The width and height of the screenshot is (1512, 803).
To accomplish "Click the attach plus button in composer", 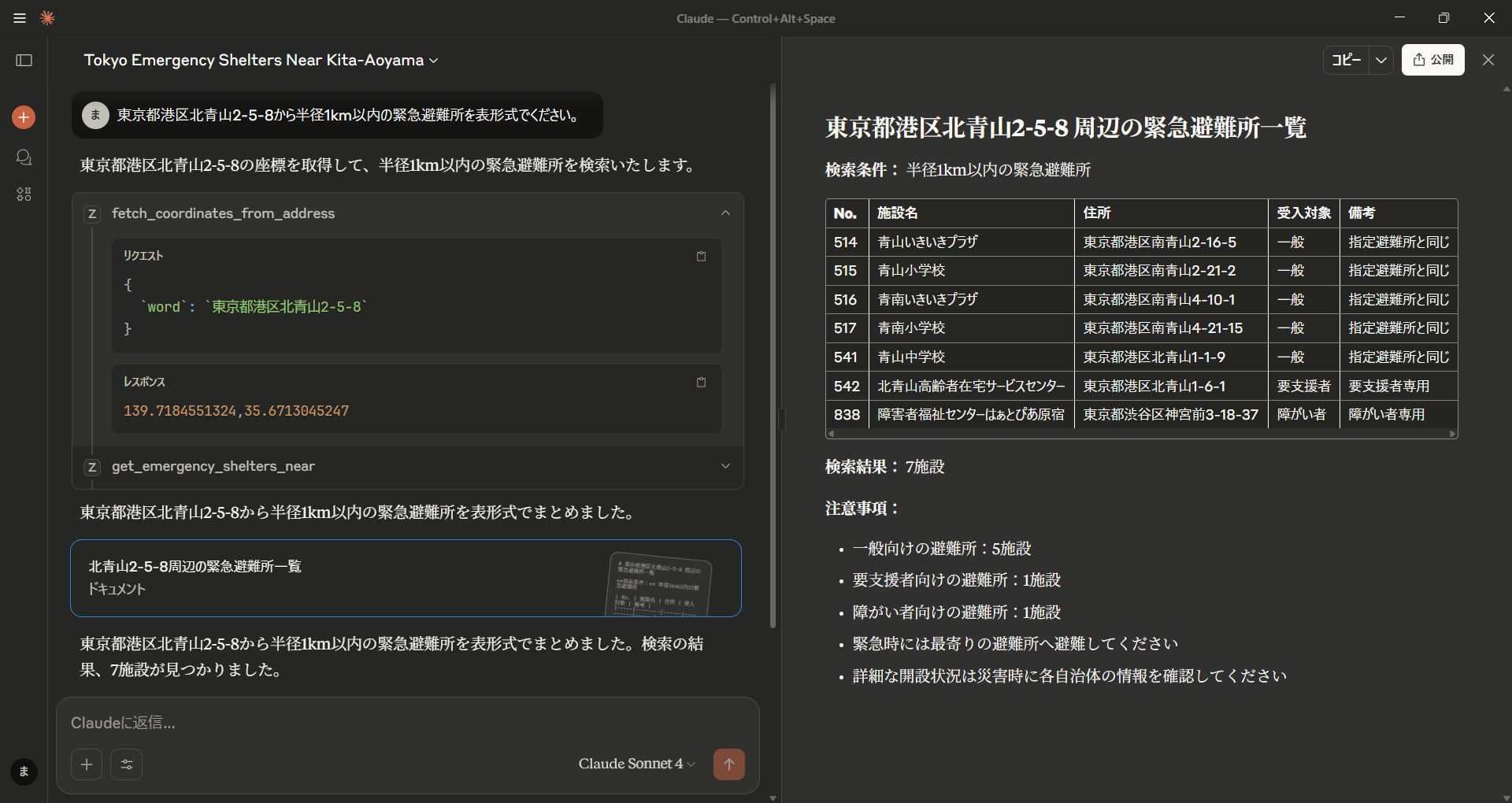I will coord(87,764).
